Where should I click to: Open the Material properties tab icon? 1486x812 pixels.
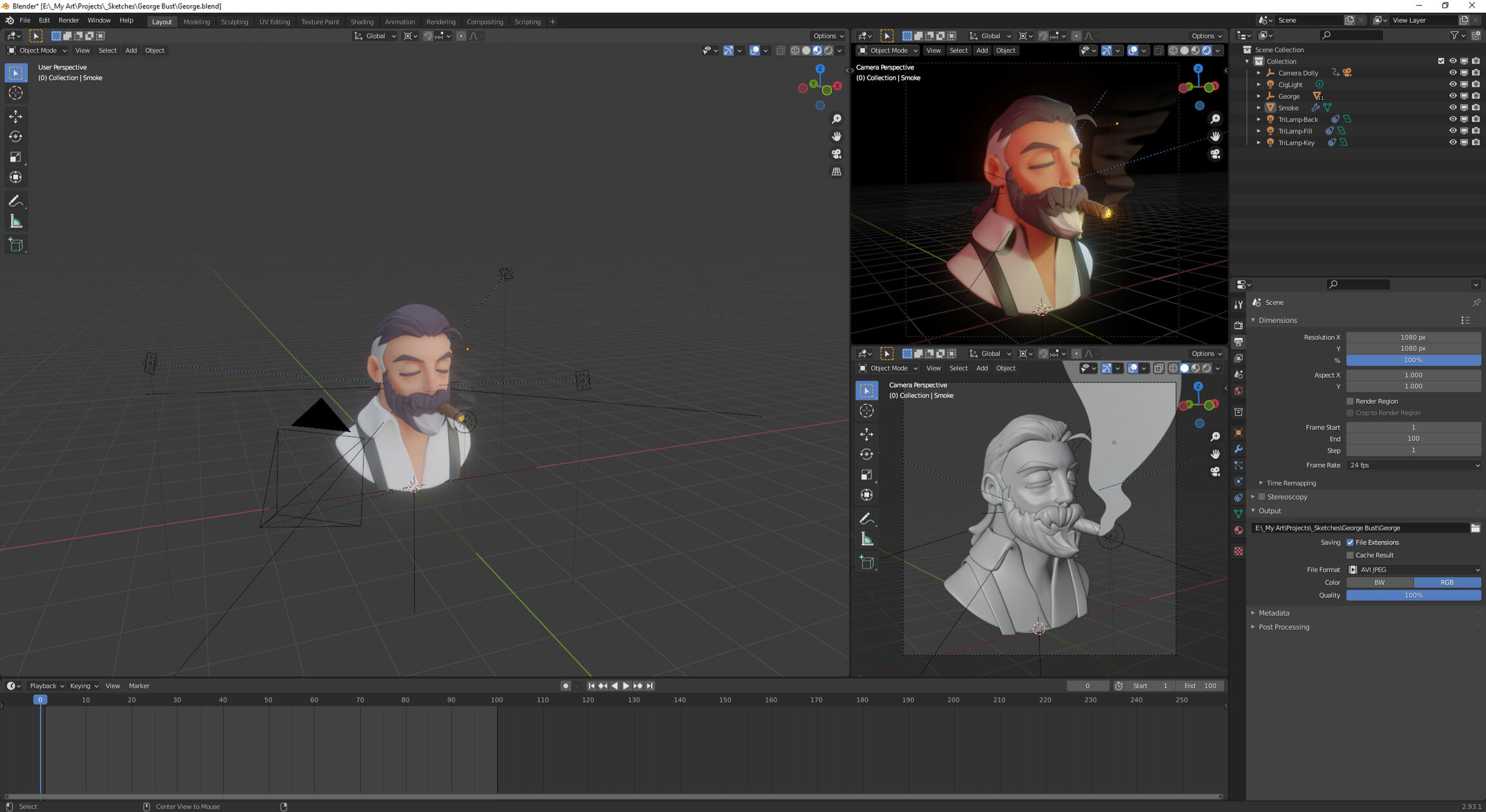pyautogui.click(x=1238, y=530)
